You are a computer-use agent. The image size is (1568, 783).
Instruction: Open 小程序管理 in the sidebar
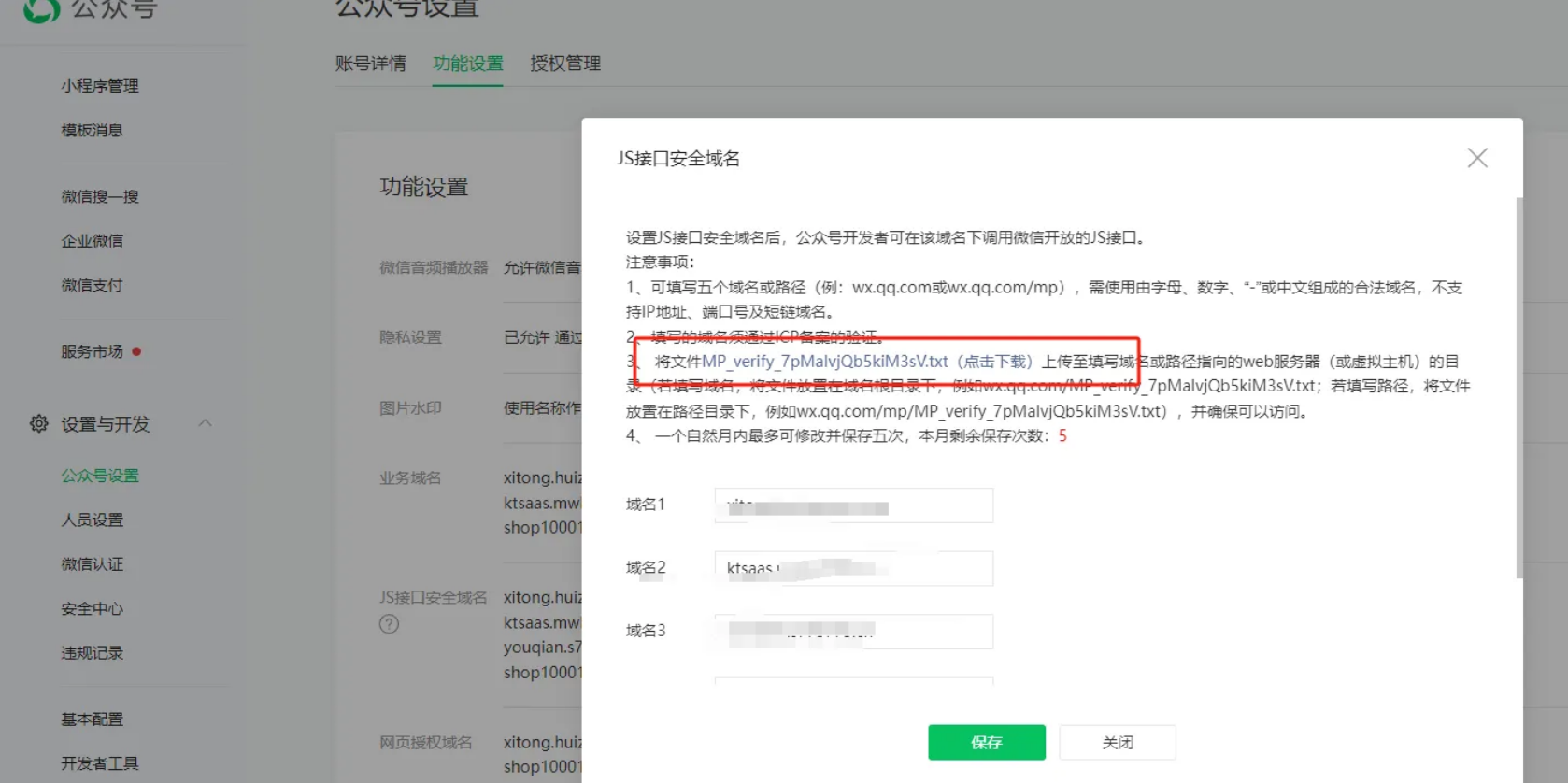[x=100, y=86]
